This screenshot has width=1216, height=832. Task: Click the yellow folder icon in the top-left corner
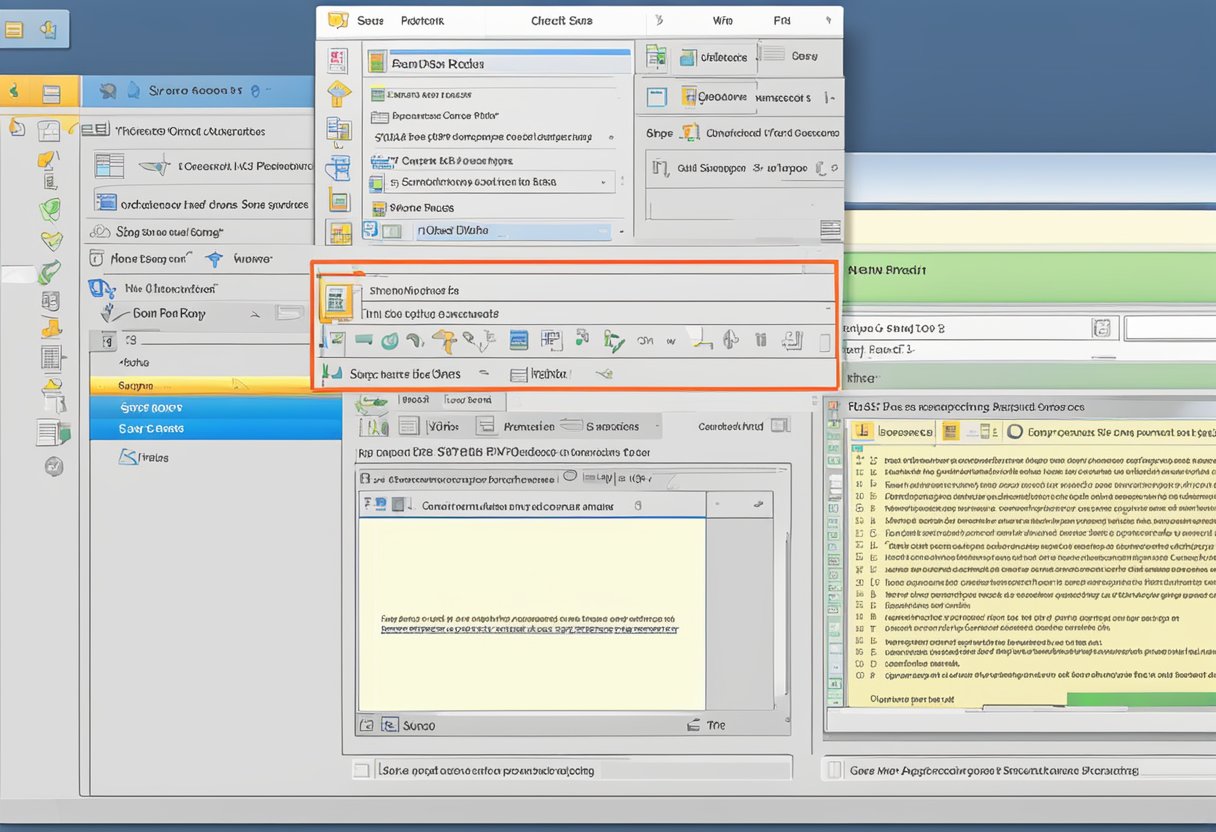click(14, 28)
